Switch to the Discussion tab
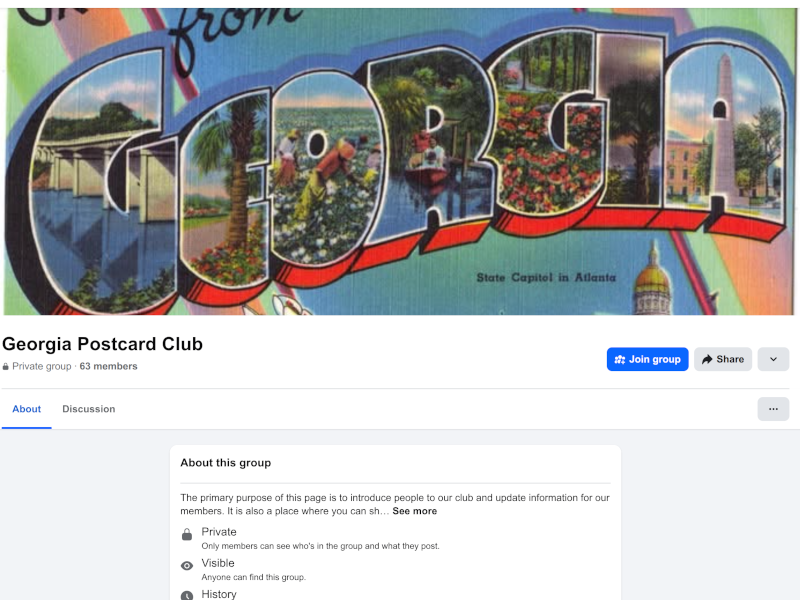Screen dimensions: 800x600 [89, 409]
